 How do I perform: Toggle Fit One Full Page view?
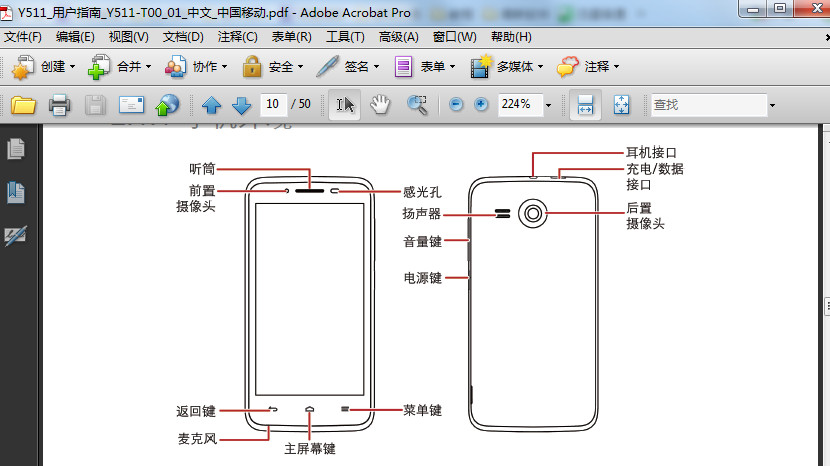pos(620,105)
